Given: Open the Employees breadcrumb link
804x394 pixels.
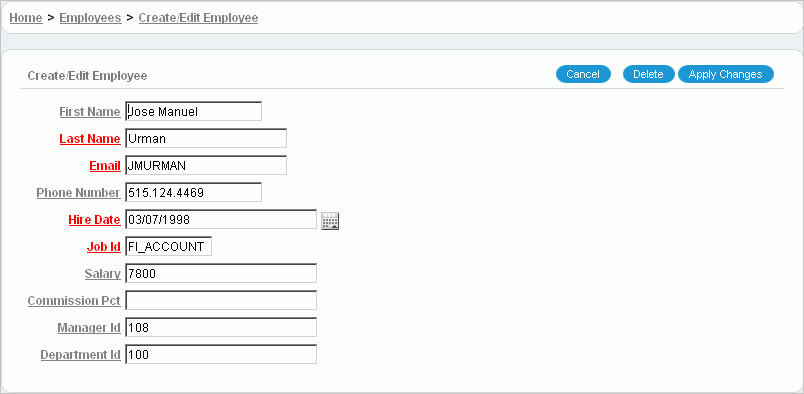Looking at the screenshot, I should (x=90, y=18).
